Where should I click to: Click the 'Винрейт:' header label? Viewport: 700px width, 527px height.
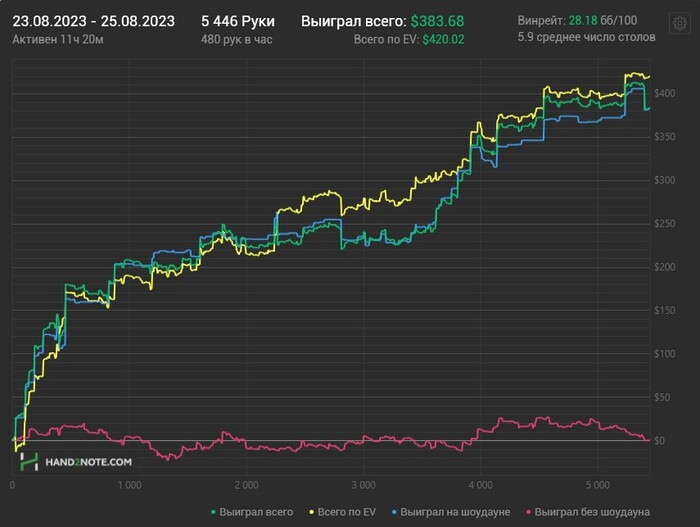tap(542, 20)
